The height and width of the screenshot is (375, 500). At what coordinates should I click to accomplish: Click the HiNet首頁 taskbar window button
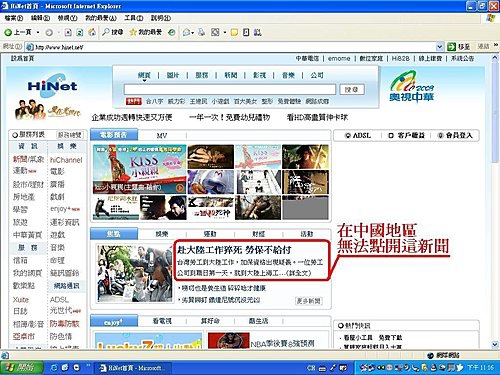click(133, 368)
